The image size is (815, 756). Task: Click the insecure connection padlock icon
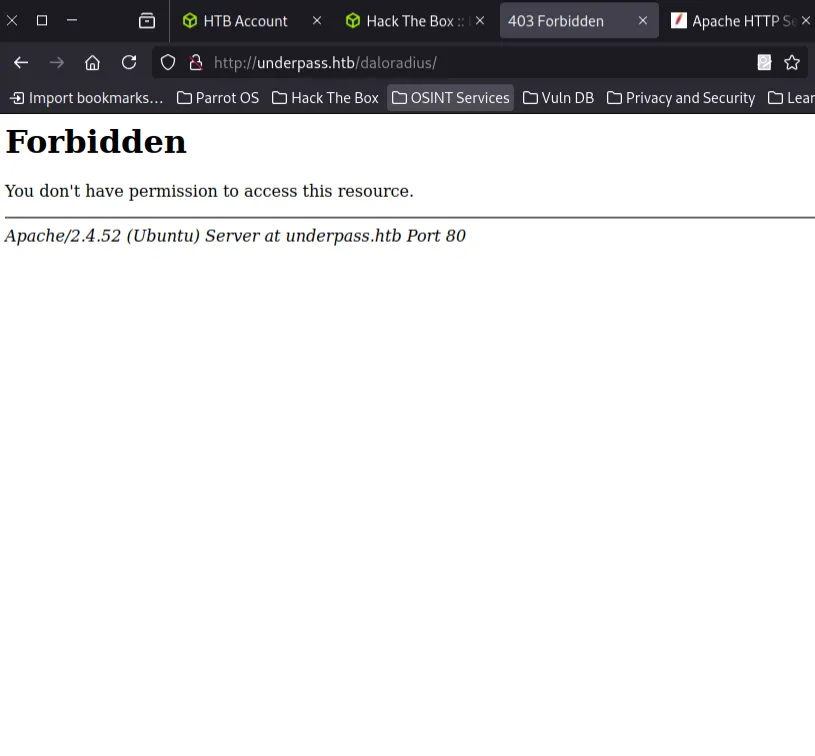click(x=195, y=63)
